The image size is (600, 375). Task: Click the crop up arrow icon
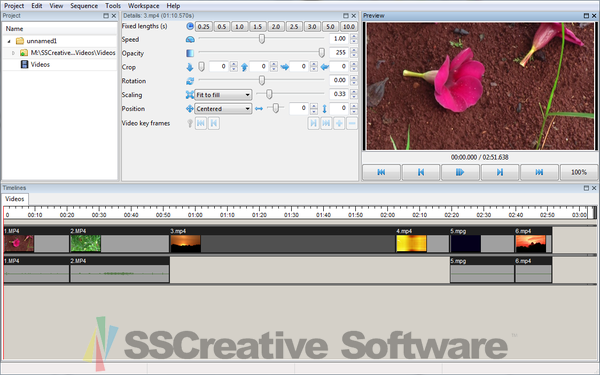pos(245,67)
